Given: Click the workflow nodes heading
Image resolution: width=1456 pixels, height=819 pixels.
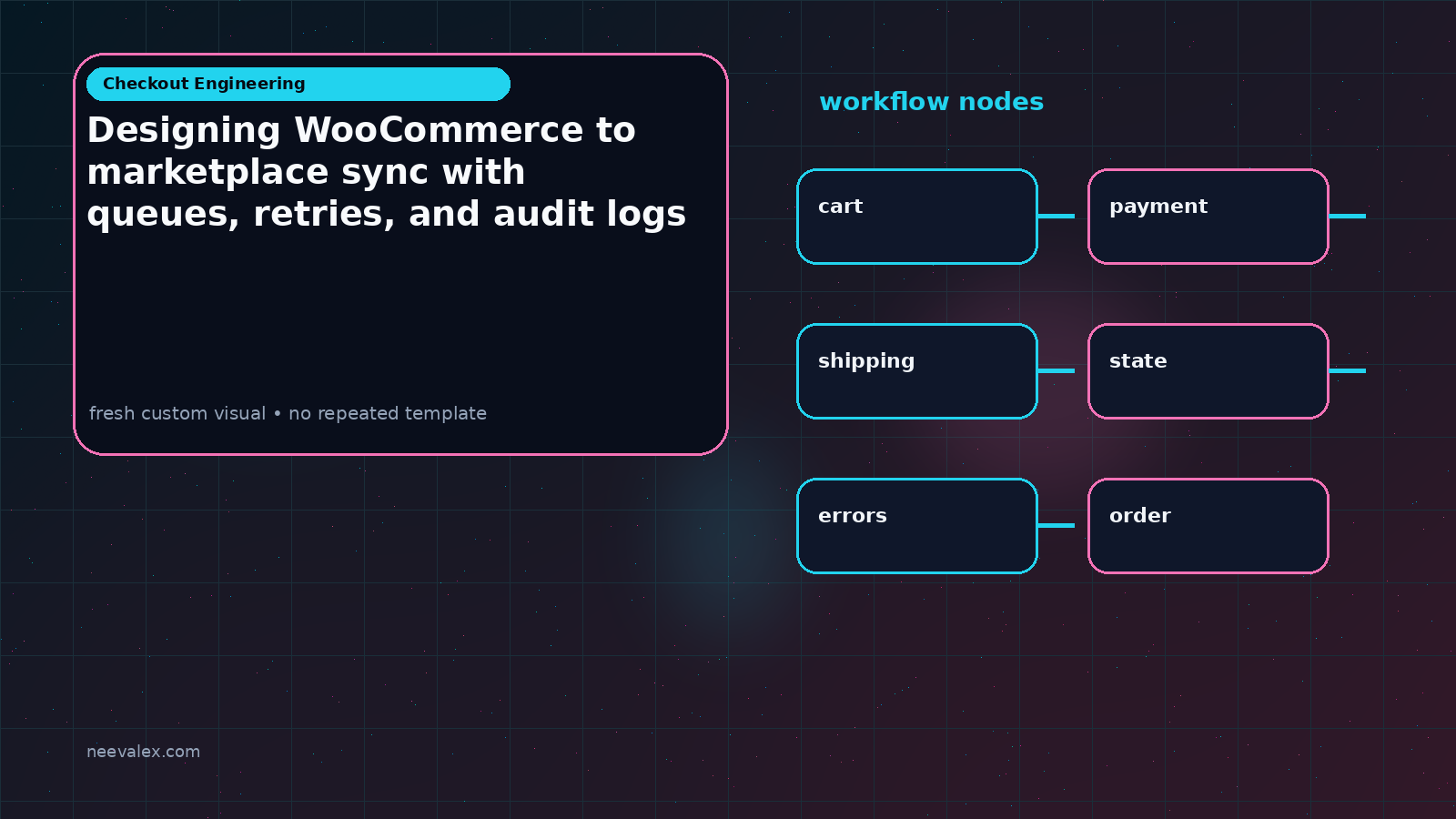Looking at the screenshot, I should coord(931,102).
